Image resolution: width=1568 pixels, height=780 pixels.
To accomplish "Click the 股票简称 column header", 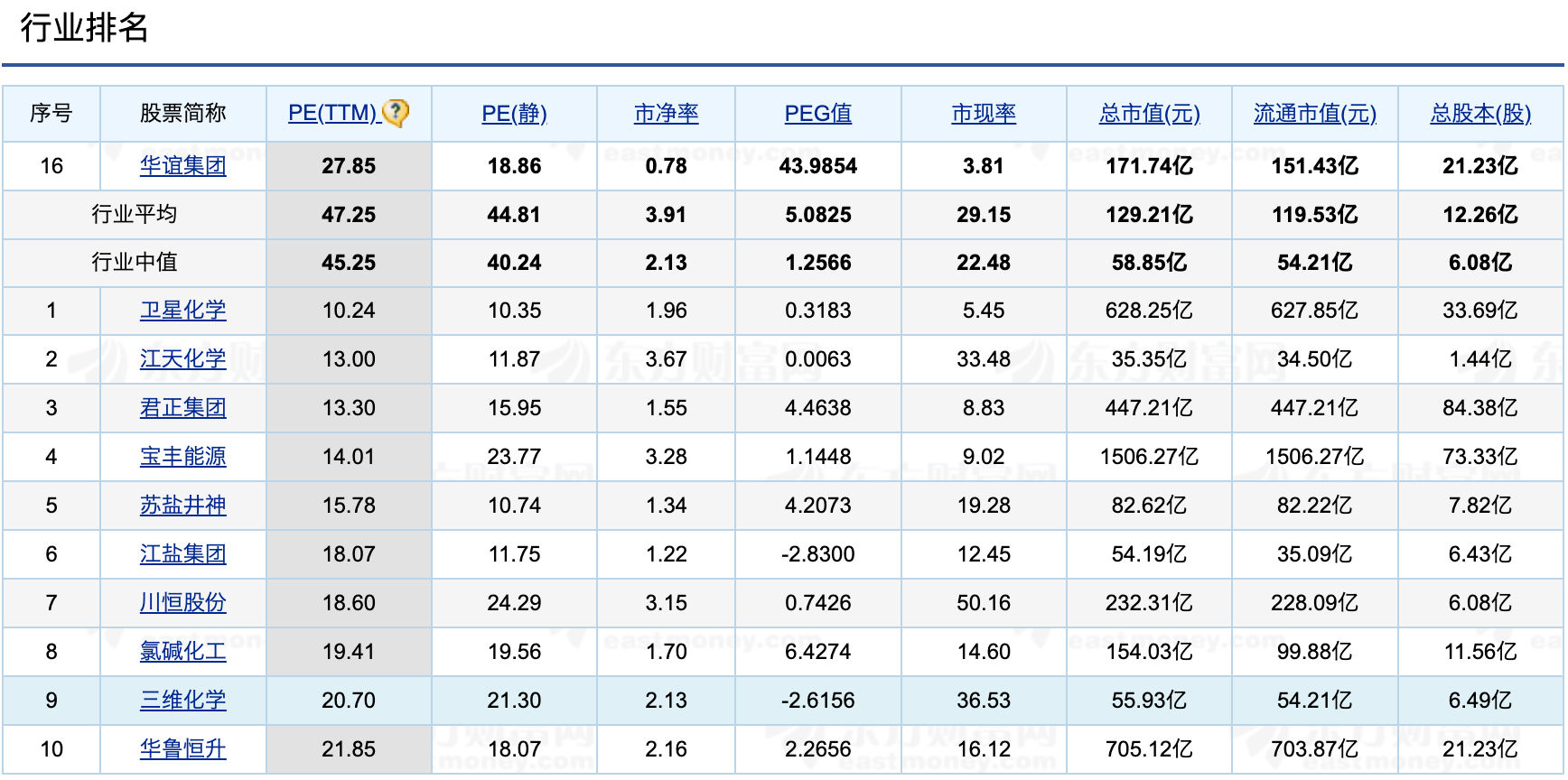I will click(x=183, y=114).
